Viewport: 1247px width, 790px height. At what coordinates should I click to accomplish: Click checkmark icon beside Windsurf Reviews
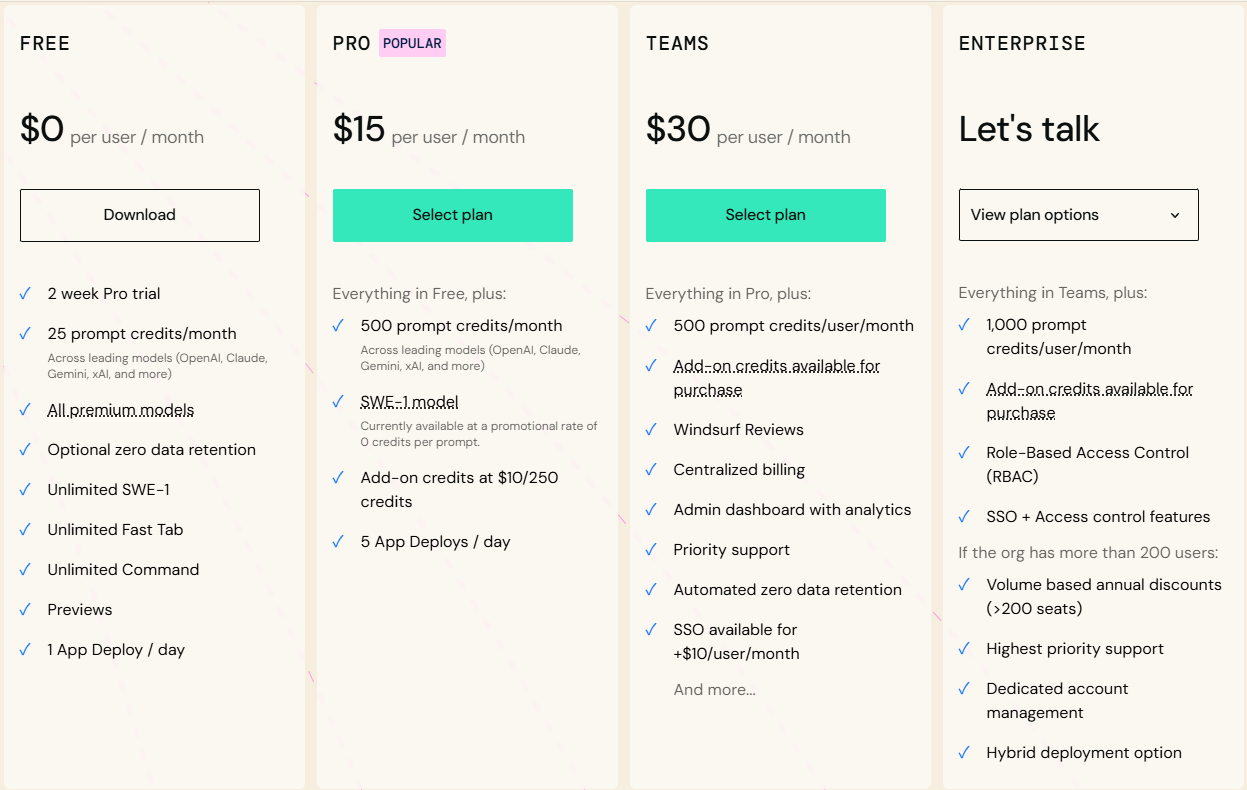pos(651,430)
